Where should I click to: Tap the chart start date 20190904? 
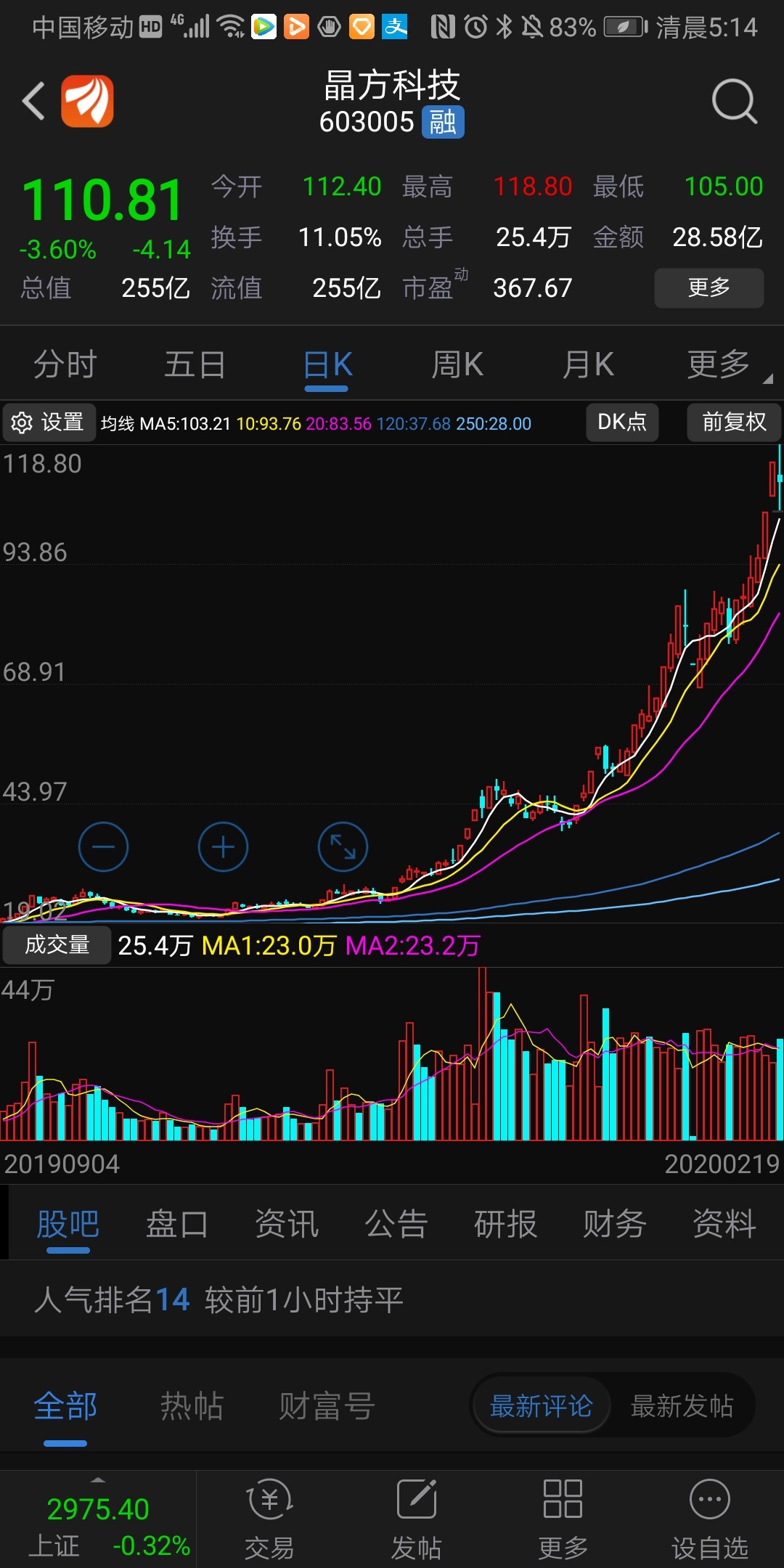(x=62, y=1164)
